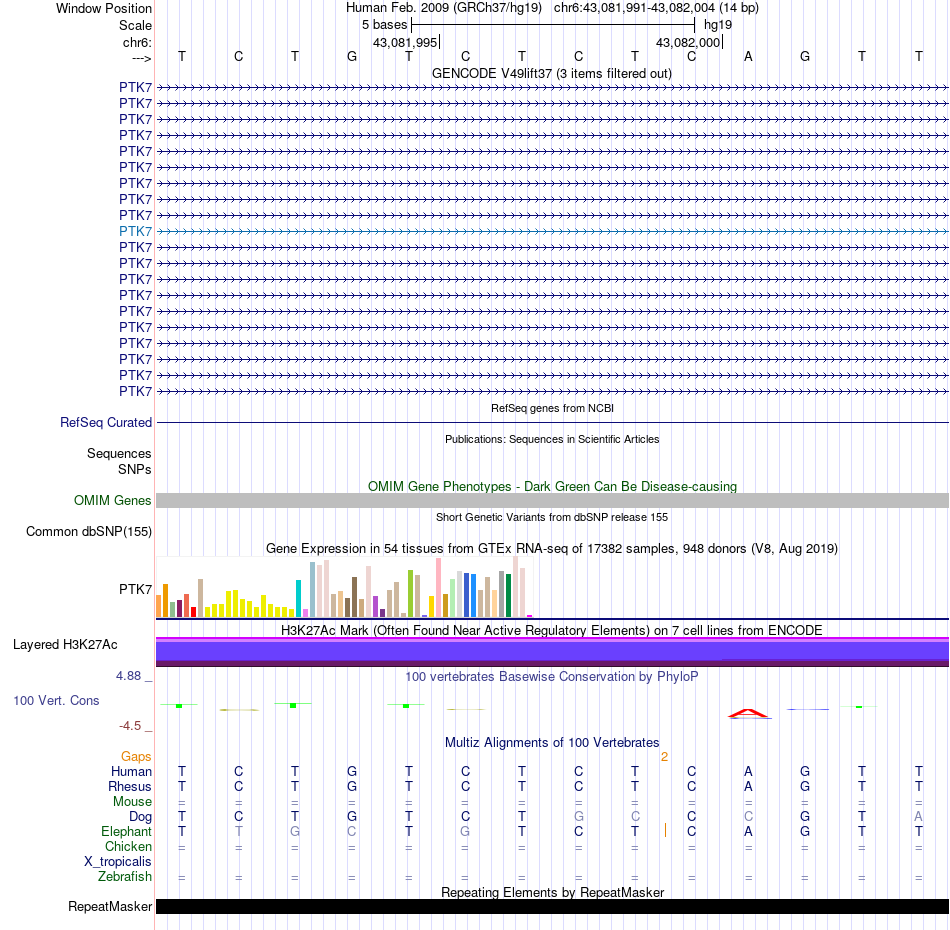Click the PTK7 label beside the GTEx bar chart
Viewport: 950px width, 930px height.
[135, 589]
